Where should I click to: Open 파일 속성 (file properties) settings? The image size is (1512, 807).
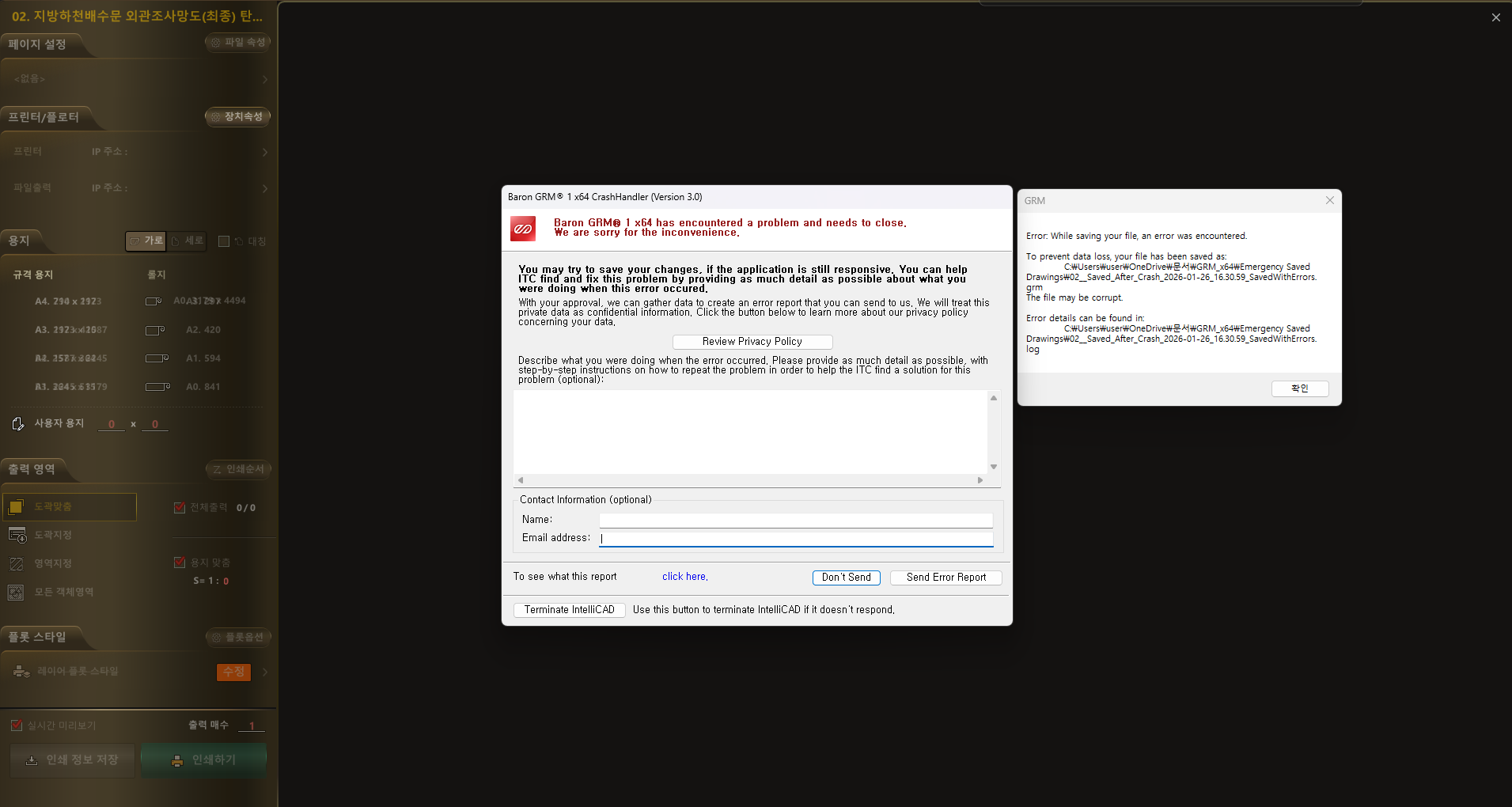click(x=237, y=43)
